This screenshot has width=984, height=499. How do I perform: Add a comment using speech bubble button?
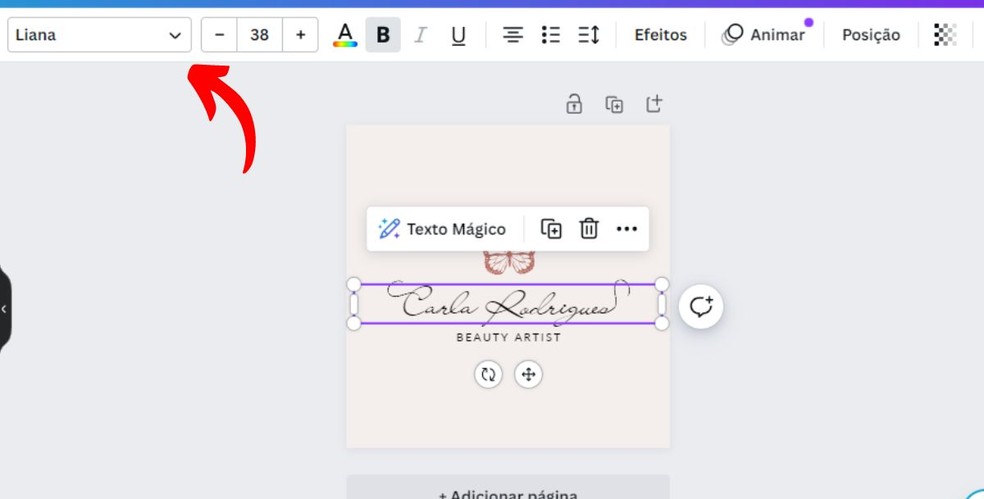tap(701, 306)
